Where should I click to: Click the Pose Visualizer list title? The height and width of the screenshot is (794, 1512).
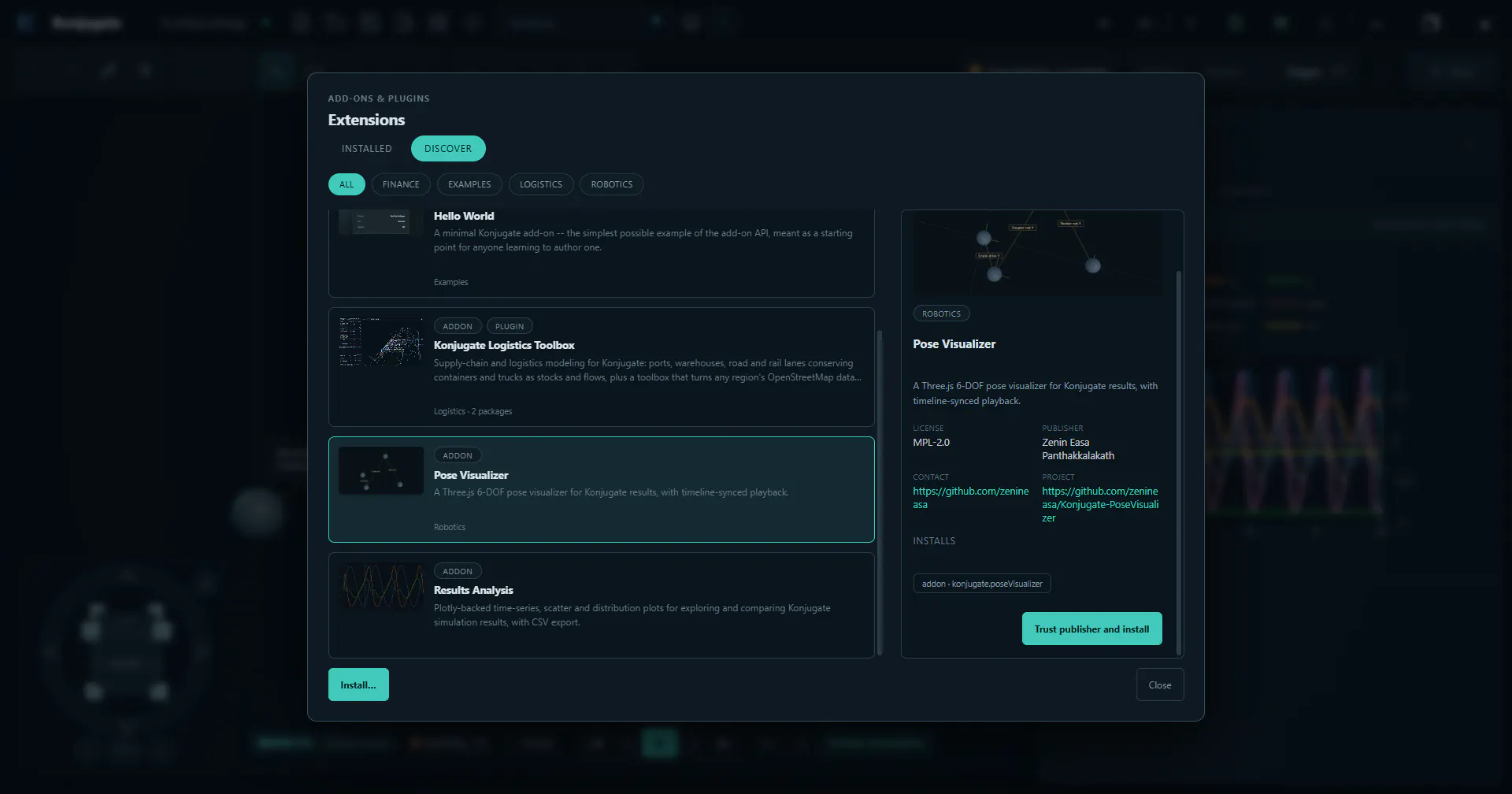[471, 475]
